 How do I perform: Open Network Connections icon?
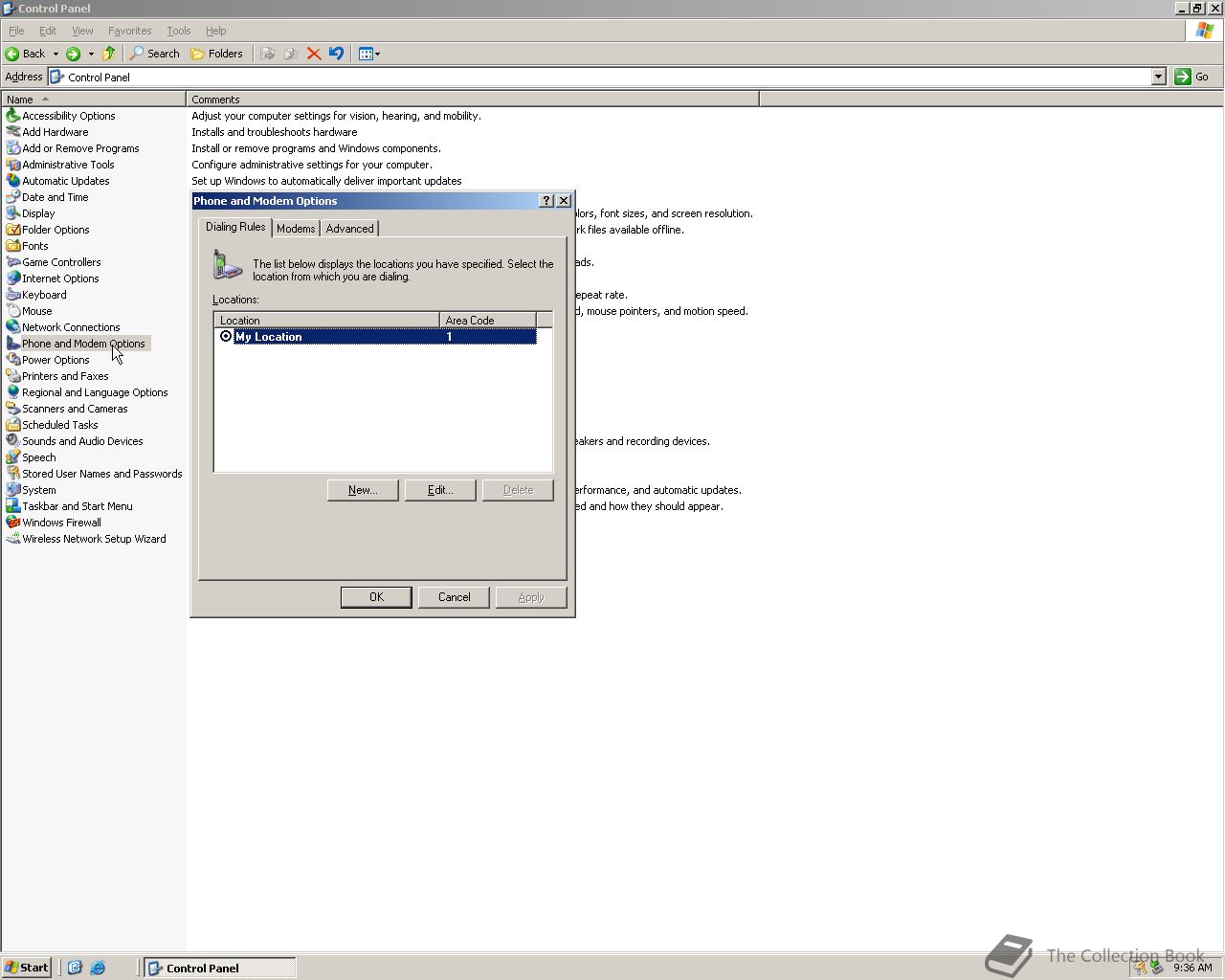click(x=12, y=327)
